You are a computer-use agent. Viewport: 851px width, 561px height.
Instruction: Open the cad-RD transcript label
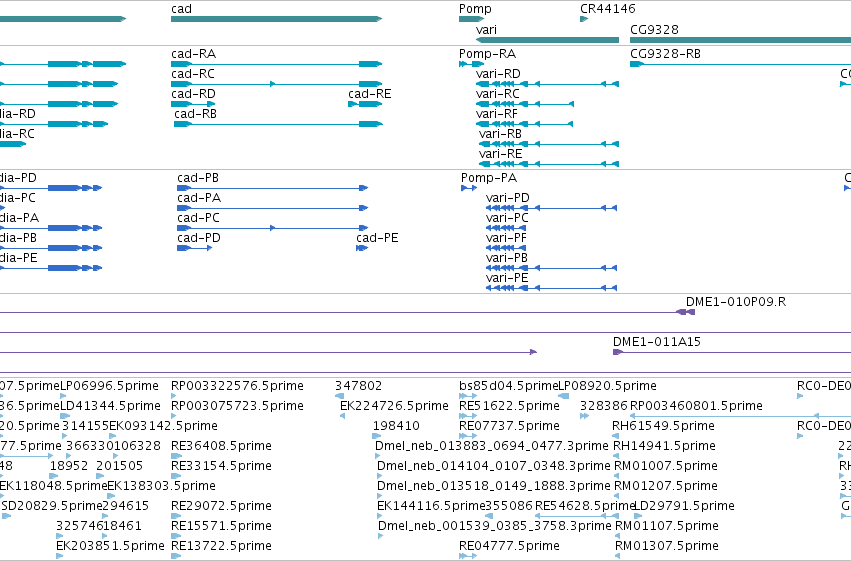point(193,94)
